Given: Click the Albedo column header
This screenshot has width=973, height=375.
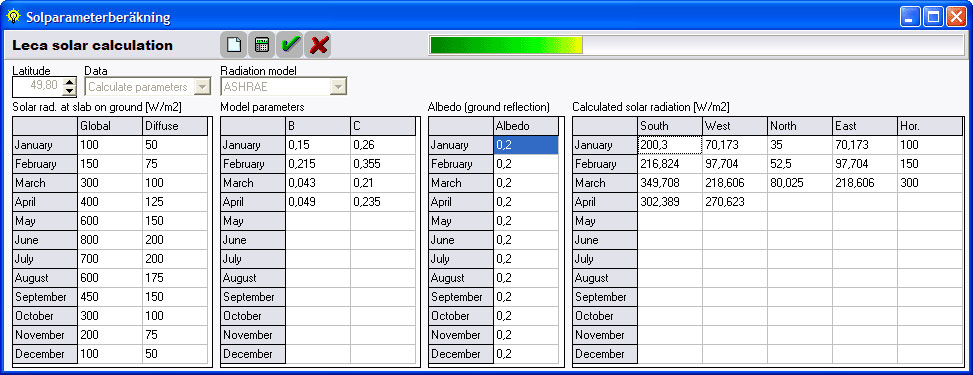Looking at the screenshot, I should [x=526, y=126].
